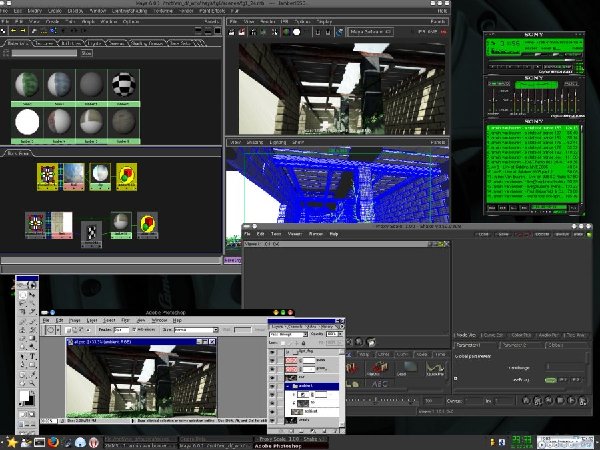Click the Photoshop foreground color swatch
Screen dimensions: 600x450
pyautogui.click(x=25, y=395)
